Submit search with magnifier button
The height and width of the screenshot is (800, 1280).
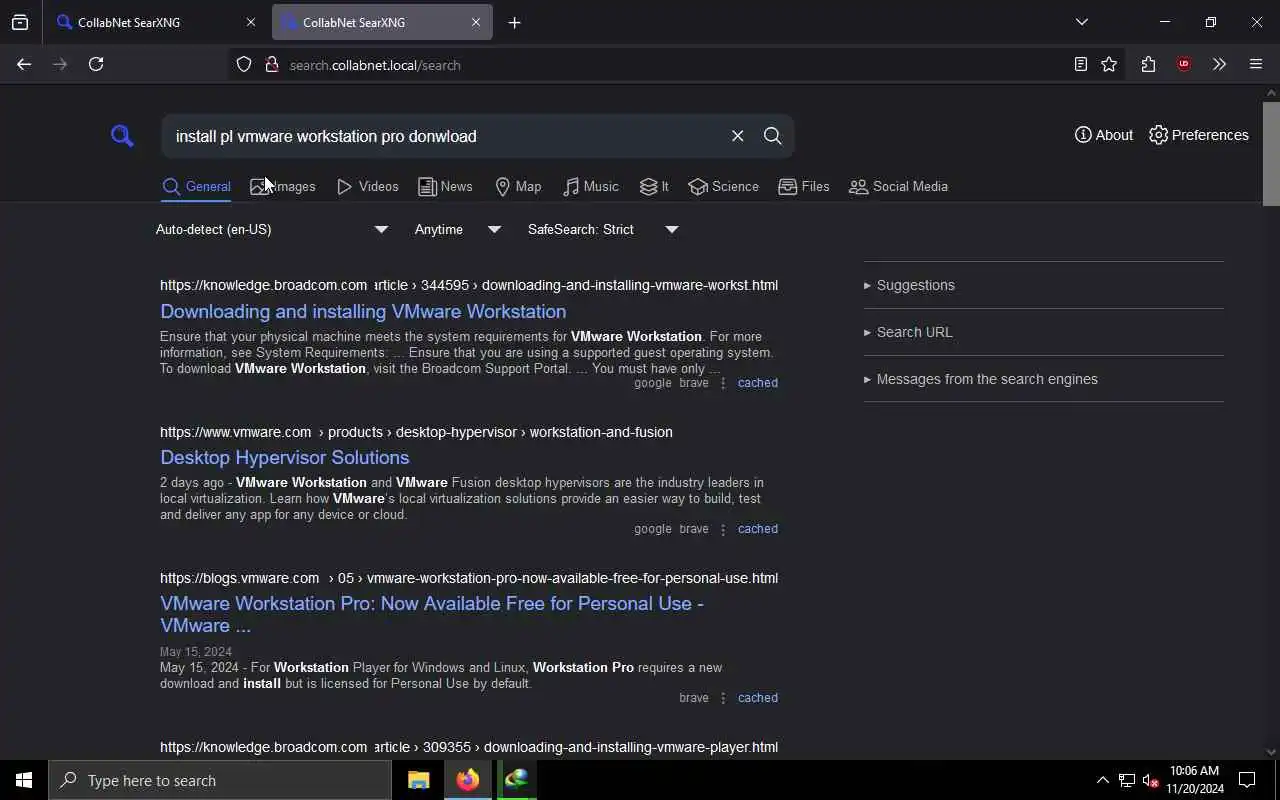772,136
